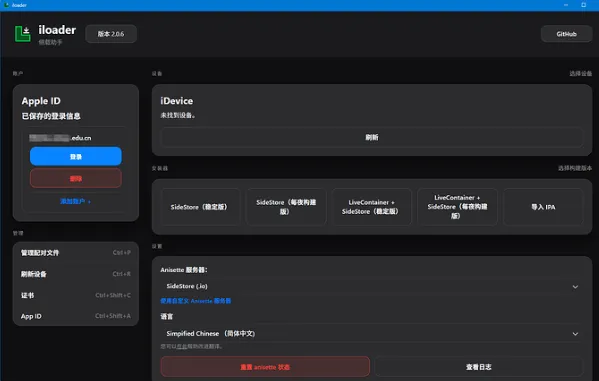Minimize the iloader window
The image size is (599, 381).
(566, 5)
